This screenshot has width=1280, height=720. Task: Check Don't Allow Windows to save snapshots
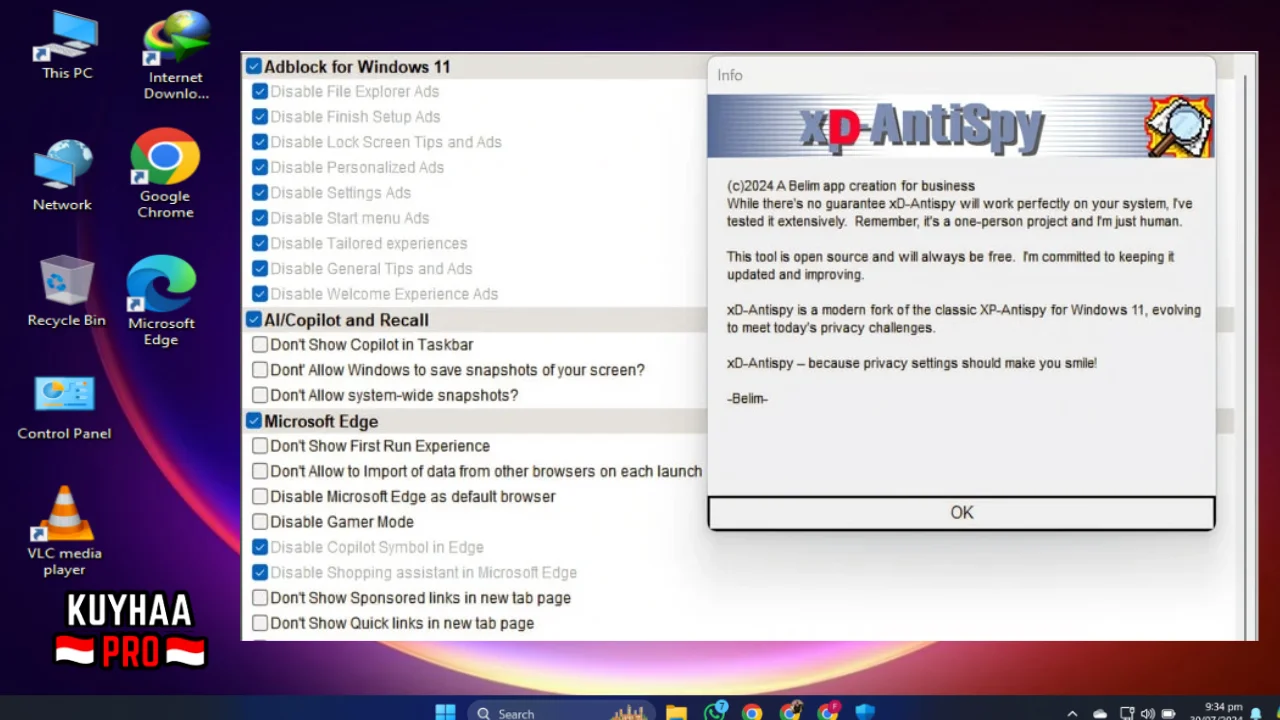[260, 370]
